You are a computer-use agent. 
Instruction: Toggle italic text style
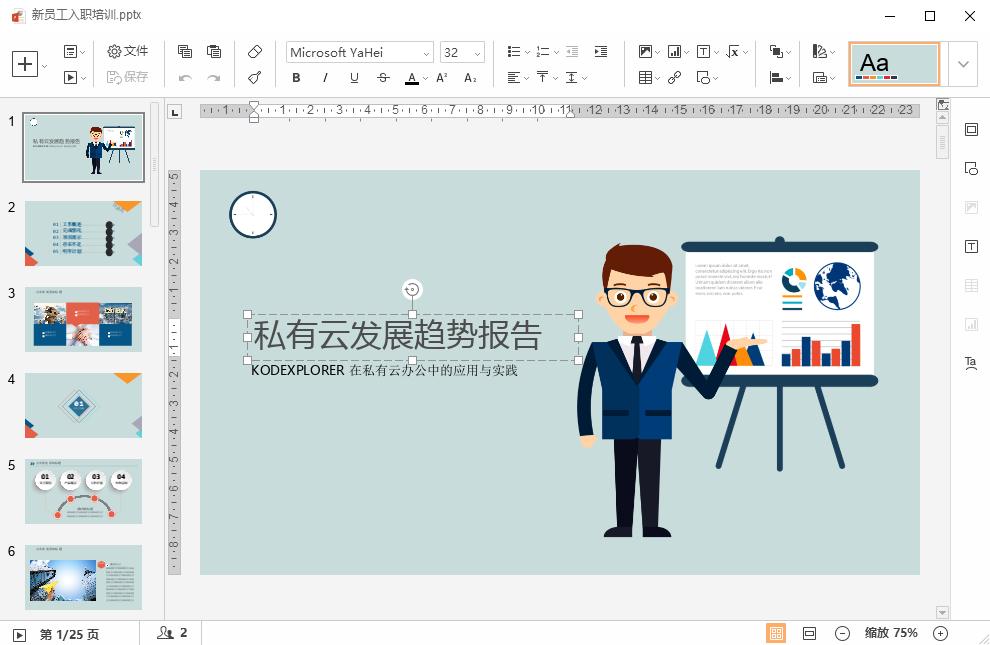pos(325,78)
